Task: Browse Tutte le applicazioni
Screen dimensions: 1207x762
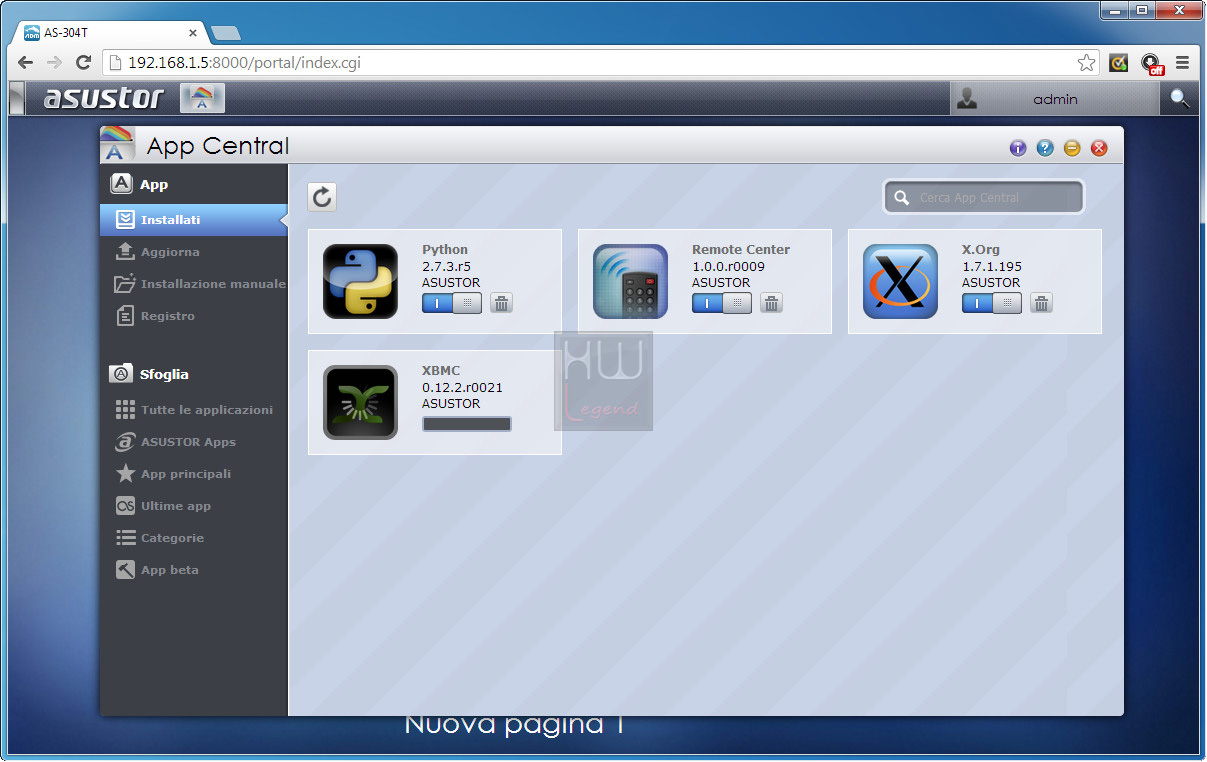Action: tap(194, 410)
